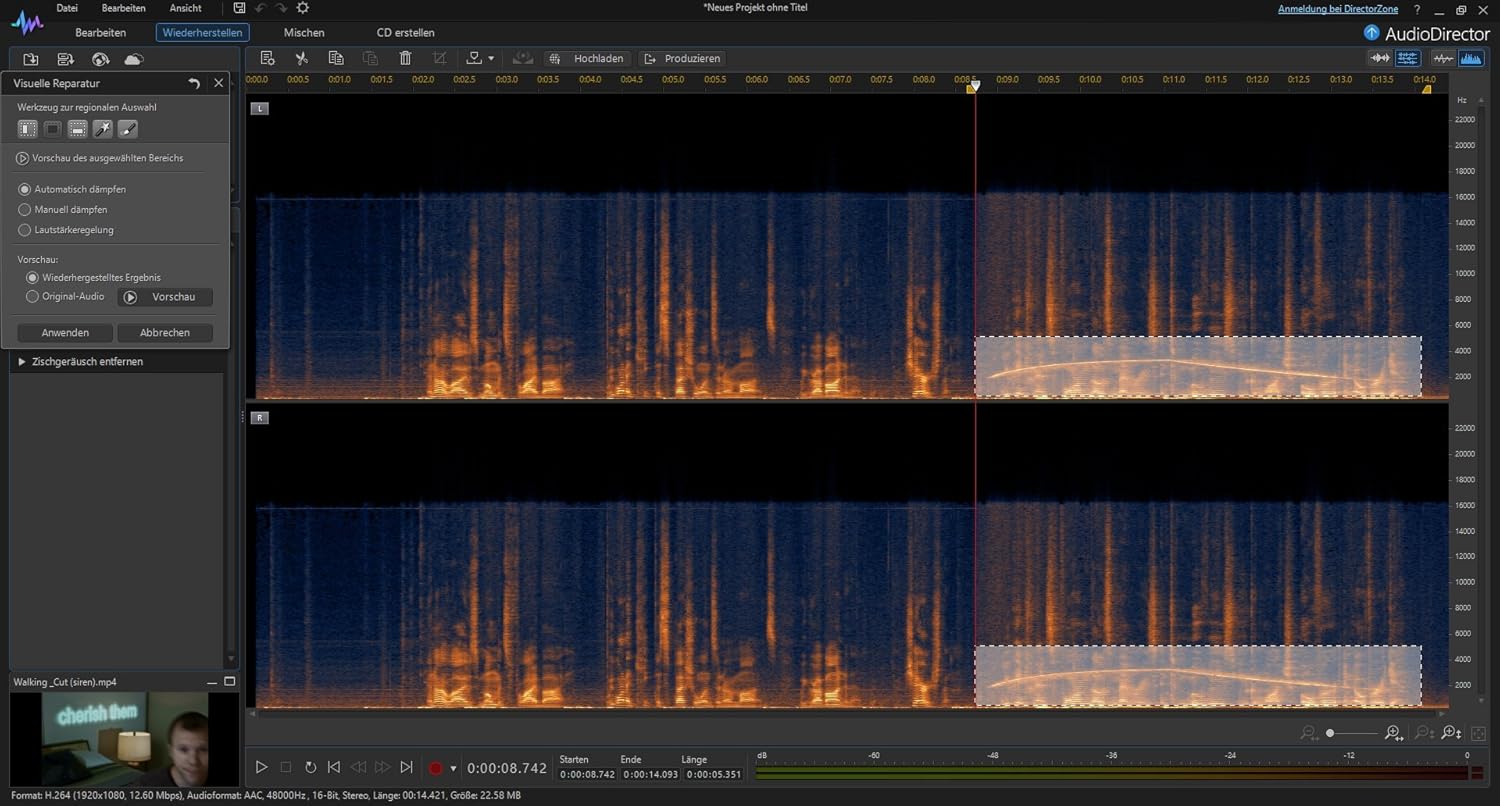The height and width of the screenshot is (806, 1500).
Task: Click the horizontal zoom-in magnifier
Action: click(x=1394, y=734)
